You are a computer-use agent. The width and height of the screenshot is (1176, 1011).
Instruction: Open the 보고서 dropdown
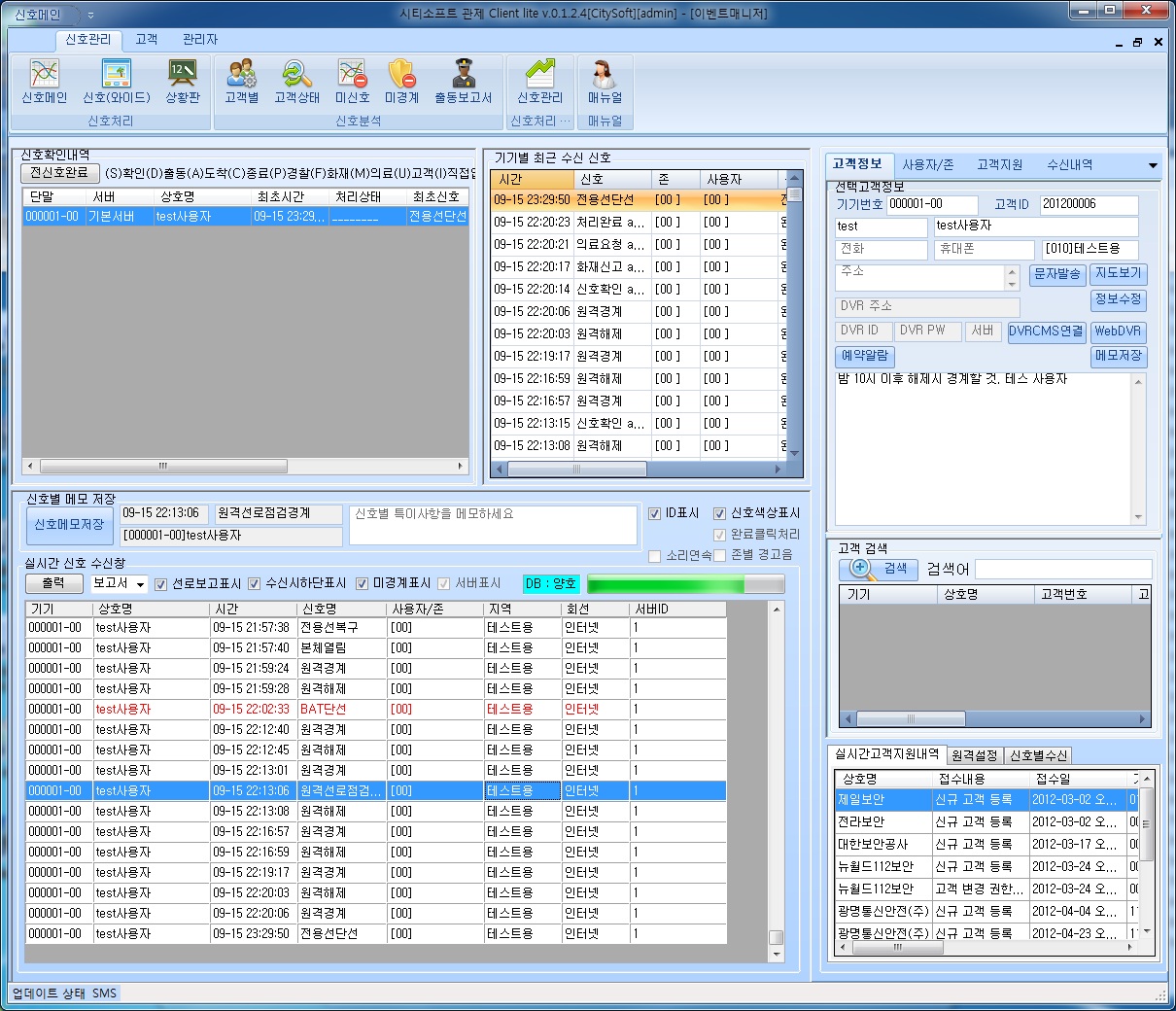click(x=119, y=583)
